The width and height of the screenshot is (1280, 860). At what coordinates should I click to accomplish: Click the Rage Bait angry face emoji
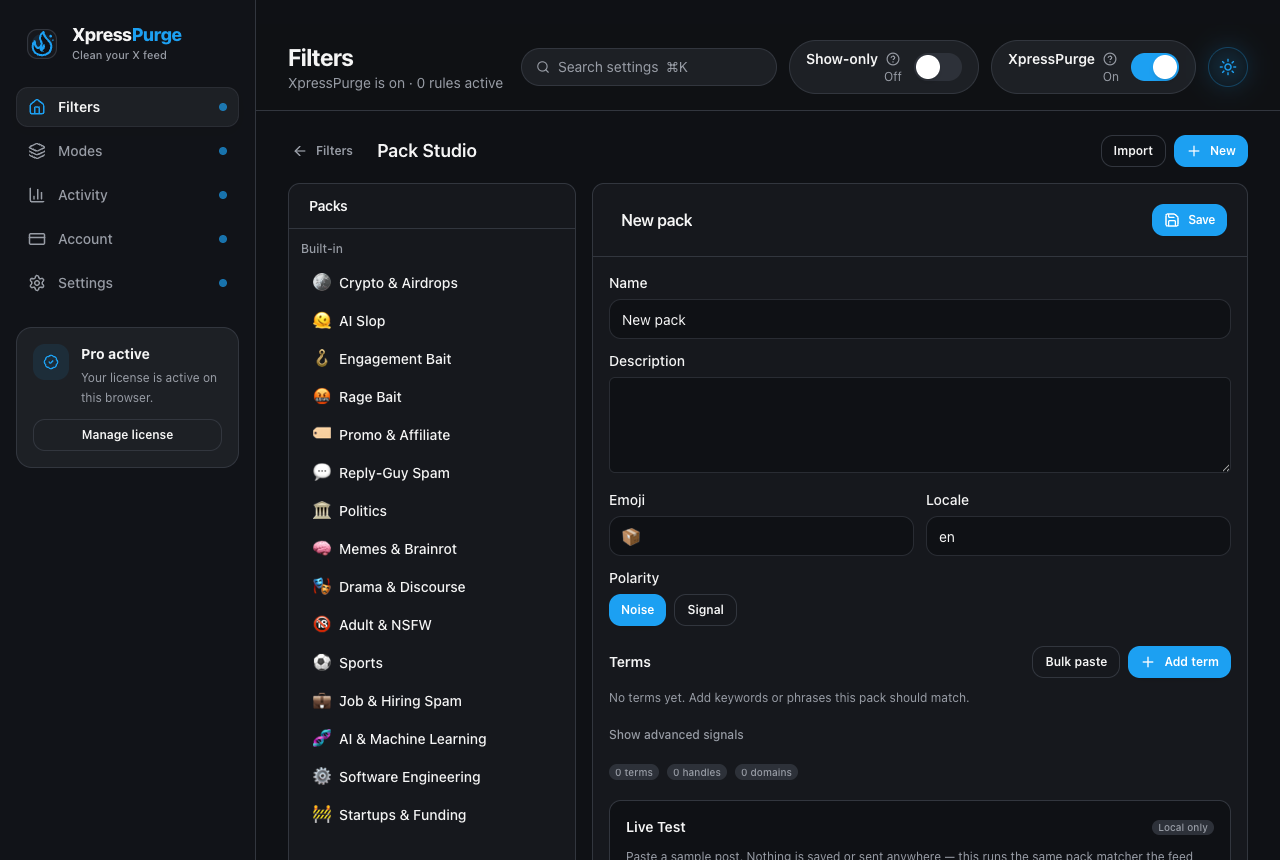pyautogui.click(x=322, y=397)
